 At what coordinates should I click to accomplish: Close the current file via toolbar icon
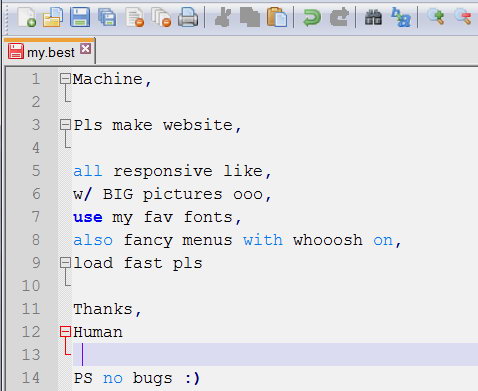coord(135,17)
